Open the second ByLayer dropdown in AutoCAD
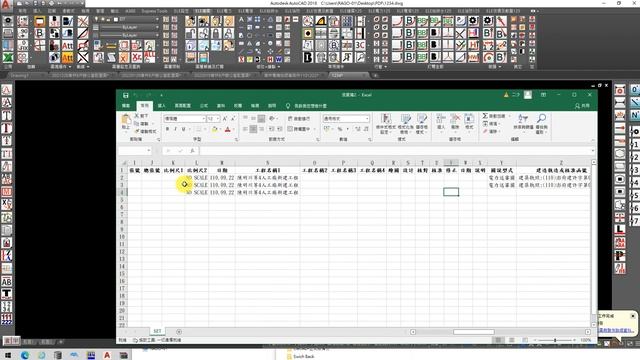 pos(157,35)
